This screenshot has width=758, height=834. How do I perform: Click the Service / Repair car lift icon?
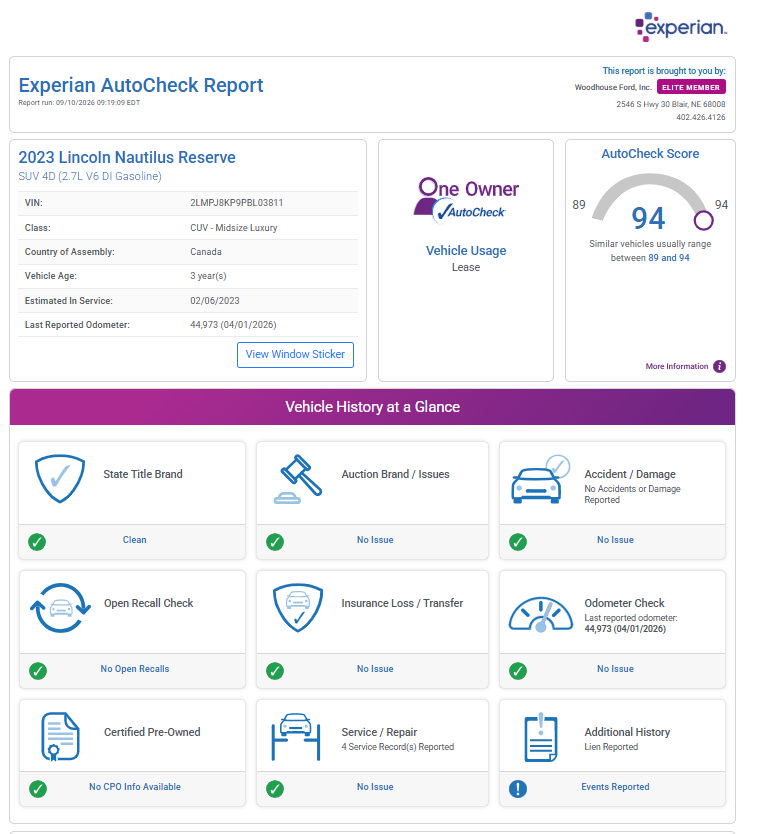296,737
